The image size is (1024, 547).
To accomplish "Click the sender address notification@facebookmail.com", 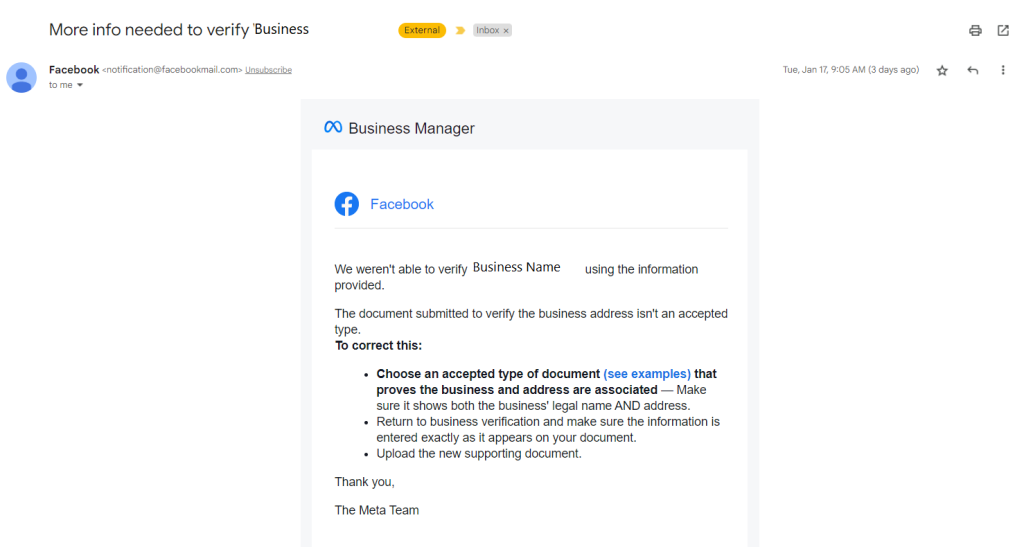I will click(x=172, y=70).
